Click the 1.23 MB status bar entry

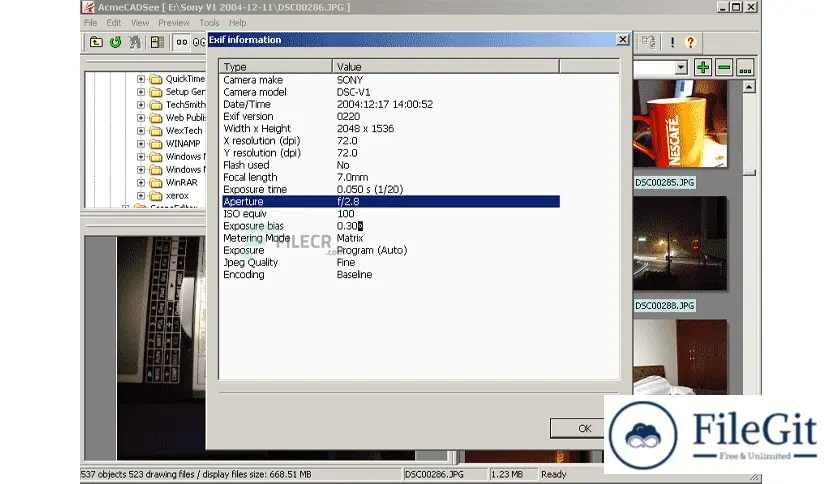(x=512, y=474)
